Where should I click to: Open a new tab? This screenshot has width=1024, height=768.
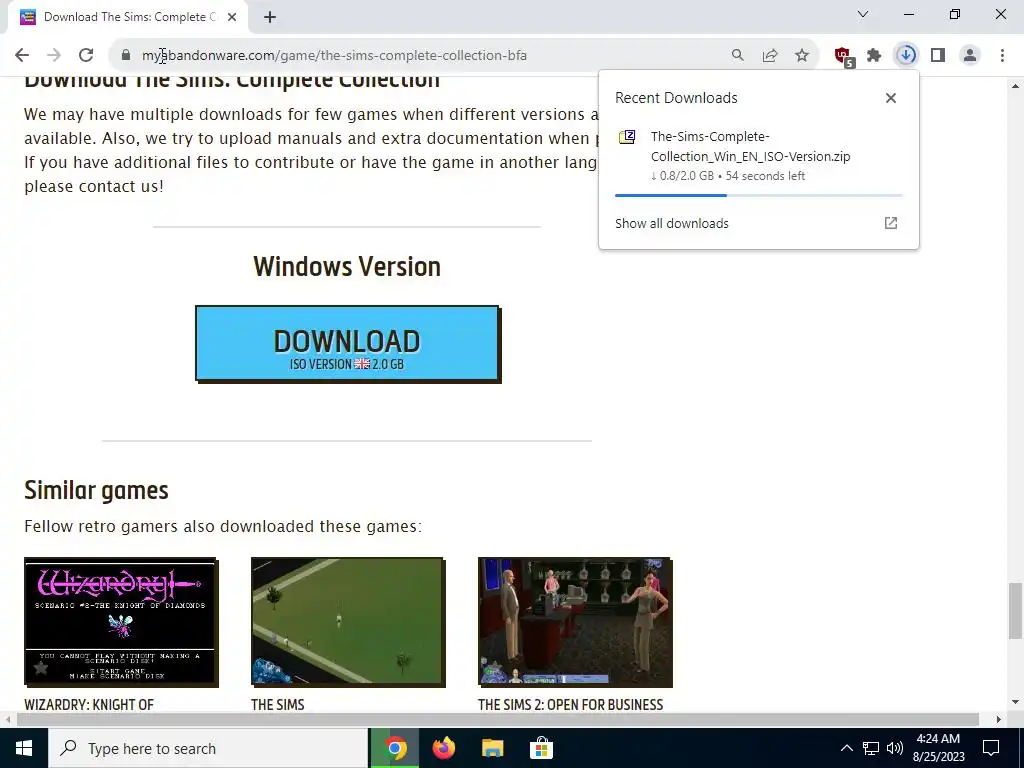[x=270, y=17]
